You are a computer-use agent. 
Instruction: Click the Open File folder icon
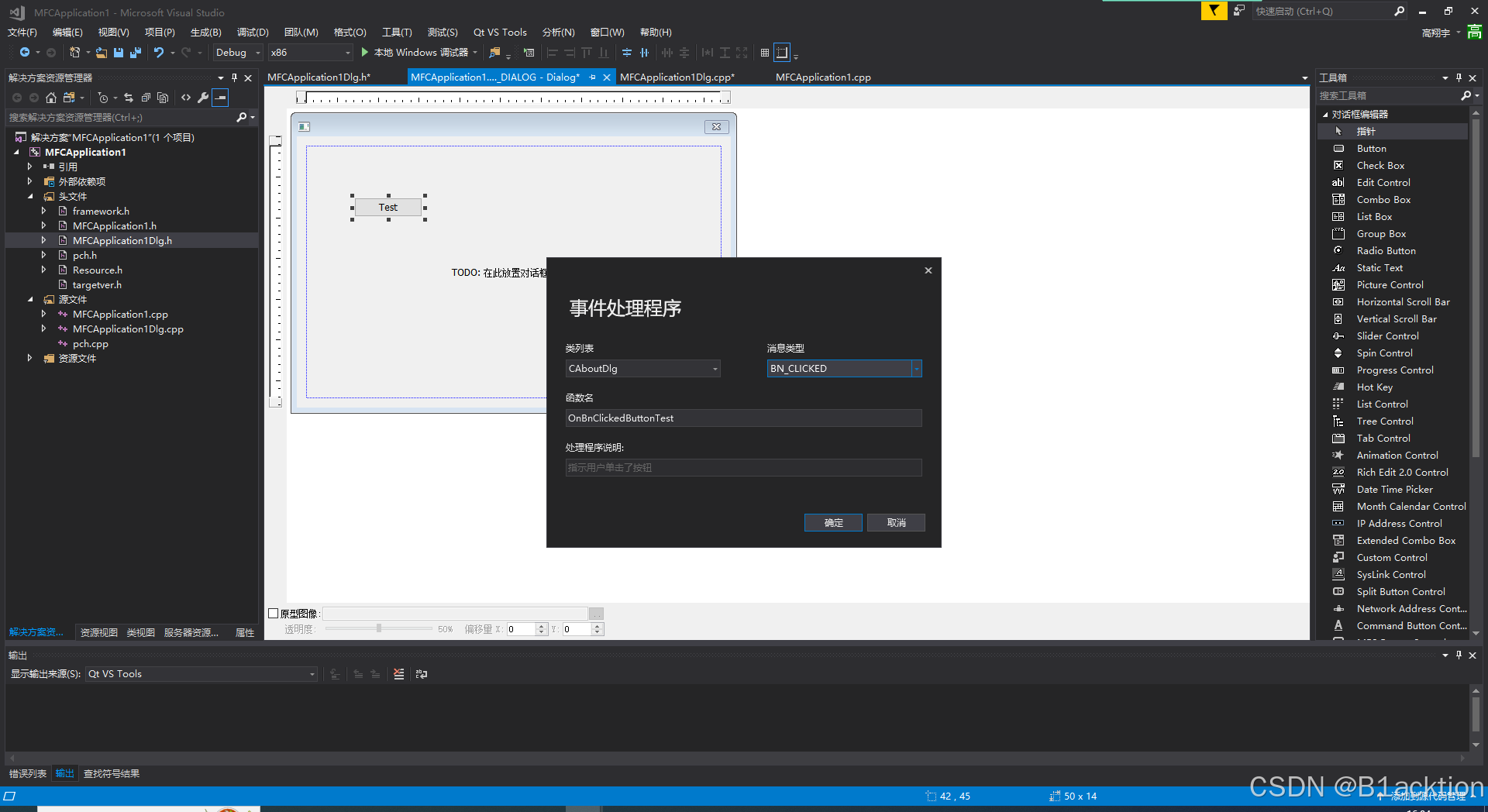click(102, 53)
